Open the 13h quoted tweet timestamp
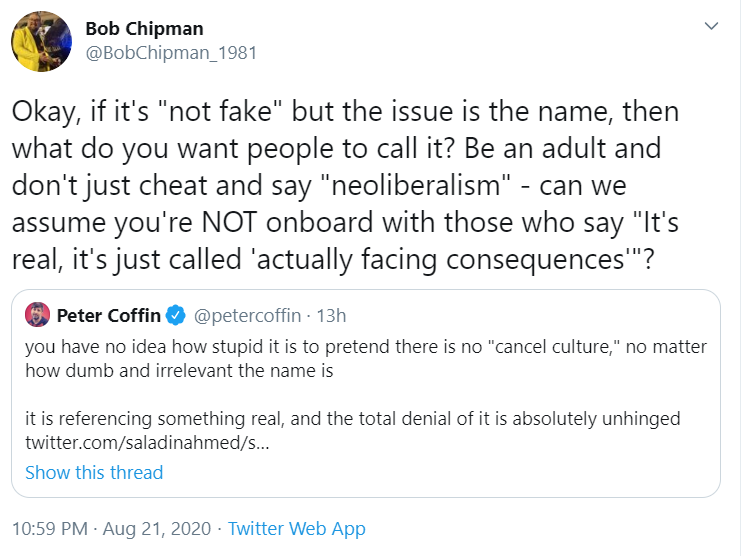 click(x=331, y=315)
